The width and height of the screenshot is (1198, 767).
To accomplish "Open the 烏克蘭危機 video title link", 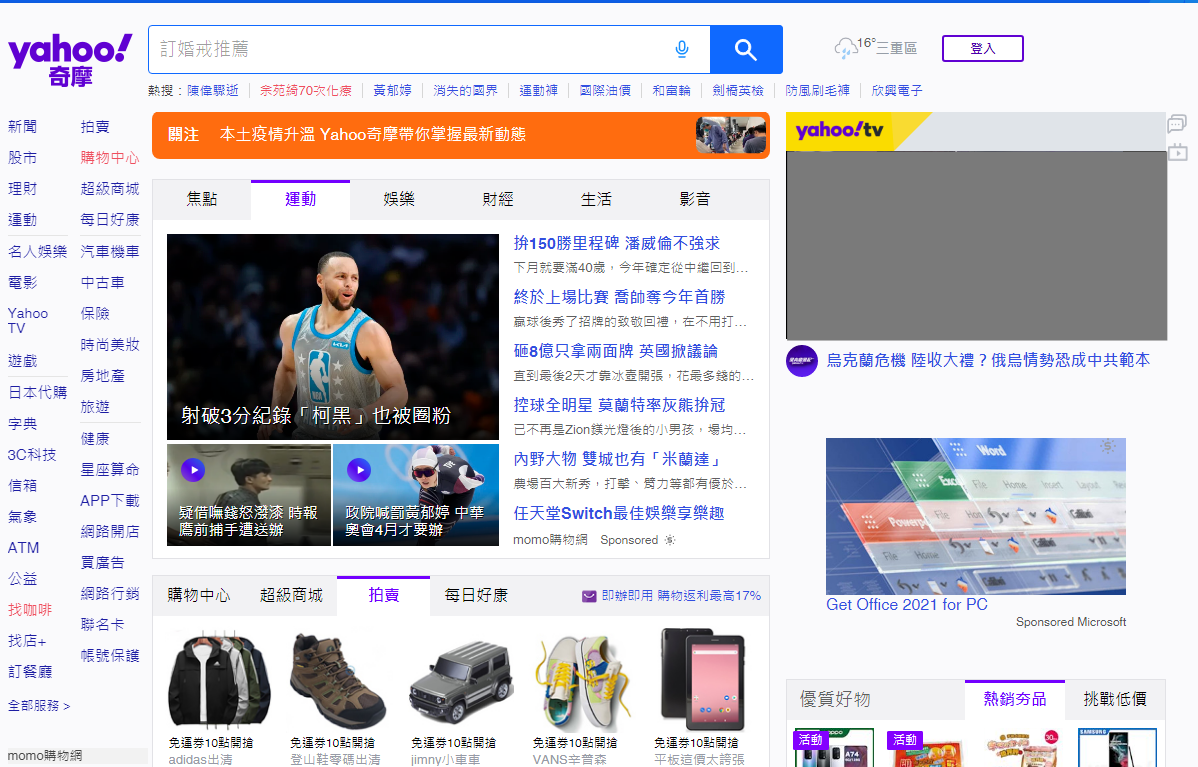I will tap(988, 361).
